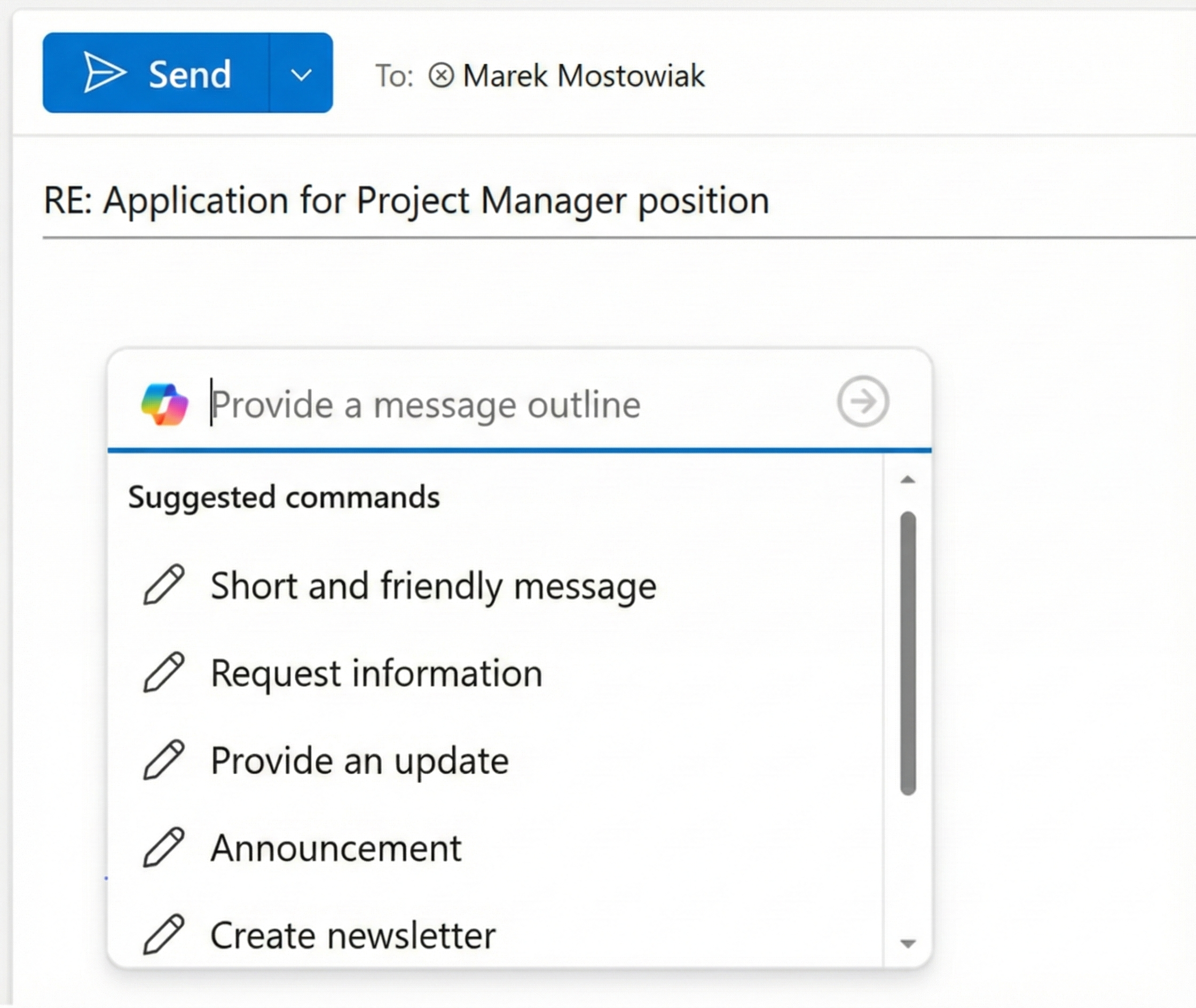
Task: Click the Copilot colorful logo icon
Action: pyautogui.click(x=164, y=404)
